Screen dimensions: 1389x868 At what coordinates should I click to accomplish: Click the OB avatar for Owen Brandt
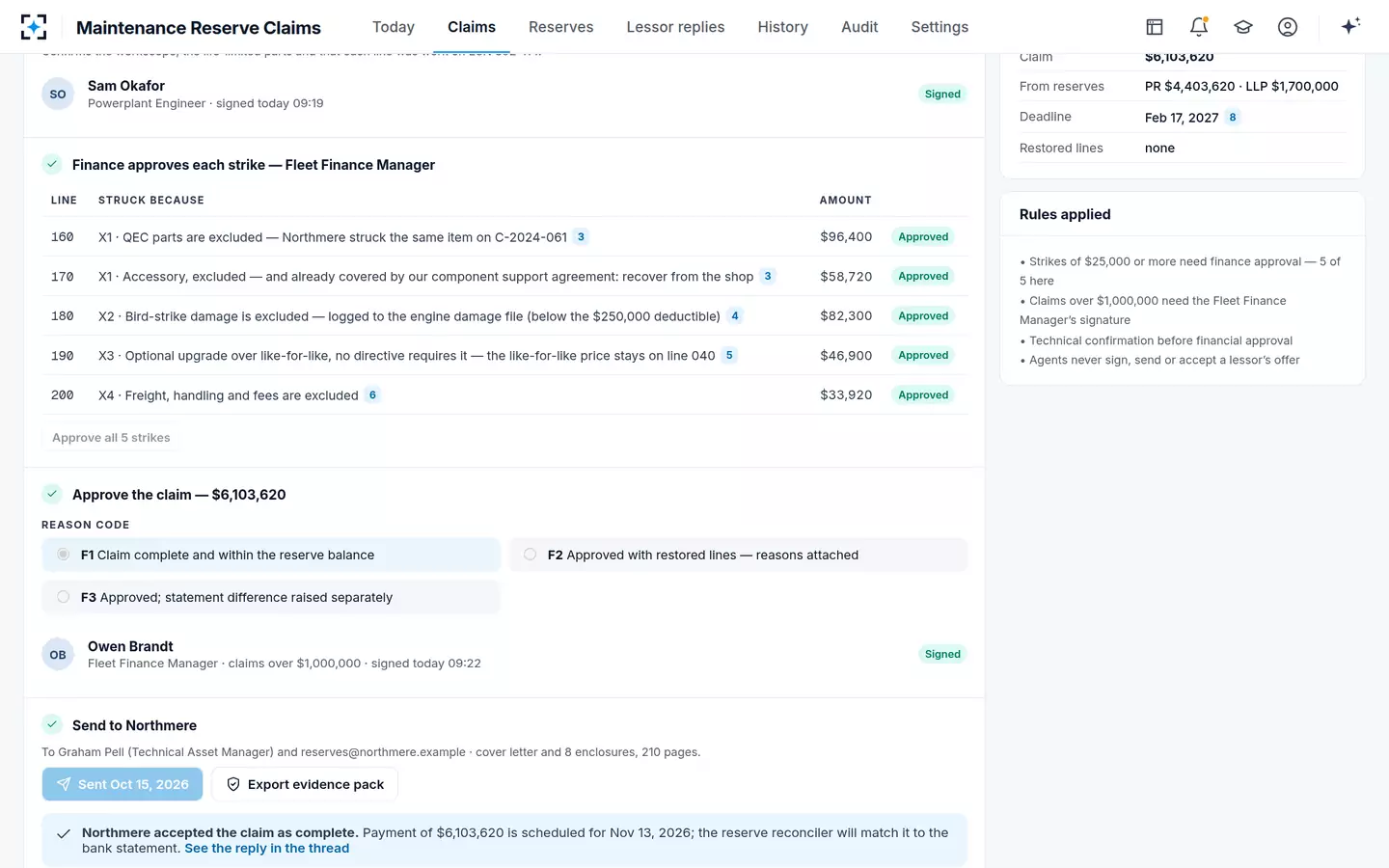click(x=58, y=654)
